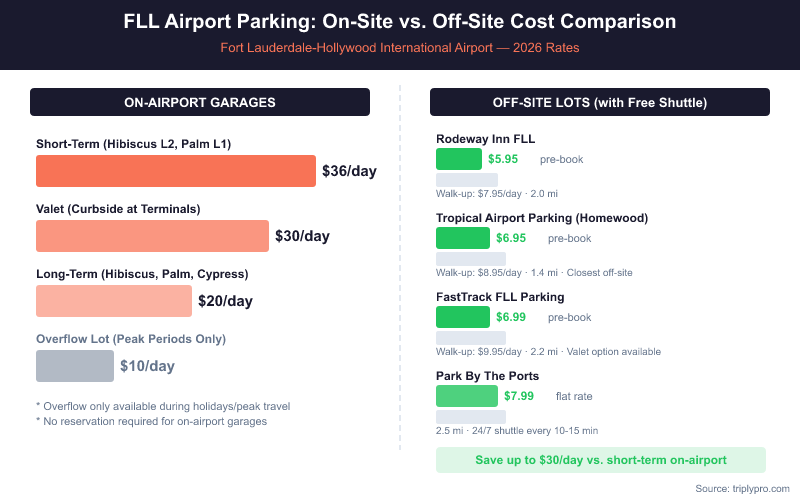This screenshot has height=500, width=800.
Task: Select the gray Overflow Lot bar
Action: (75, 366)
